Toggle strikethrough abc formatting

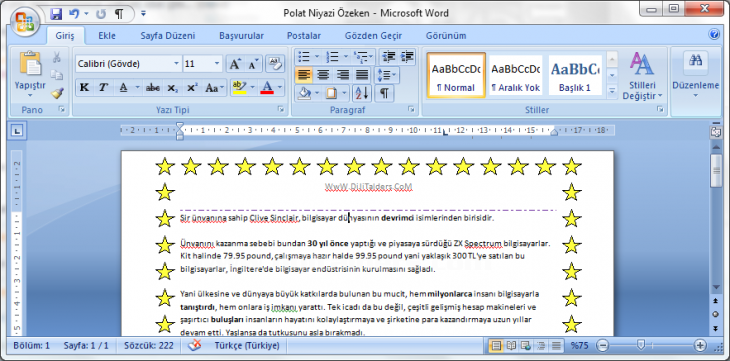point(152,88)
